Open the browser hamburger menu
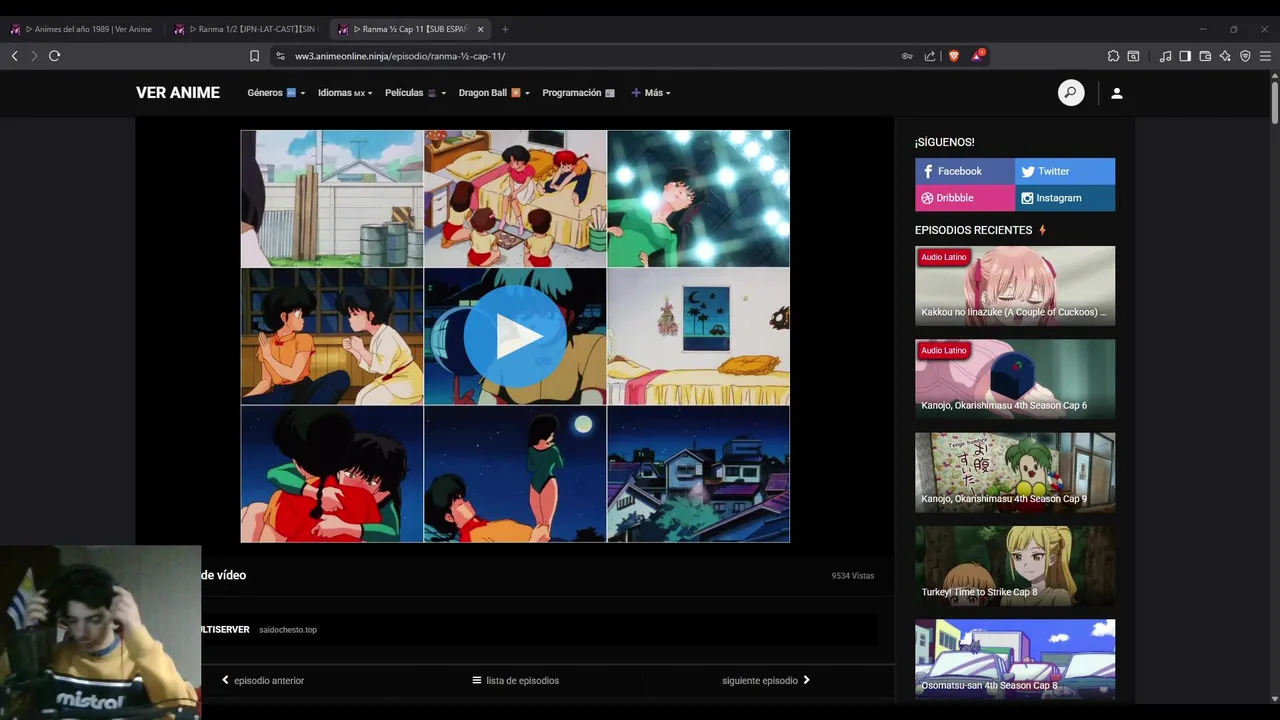The height and width of the screenshot is (720, 1280). (x=1265, y=56)
